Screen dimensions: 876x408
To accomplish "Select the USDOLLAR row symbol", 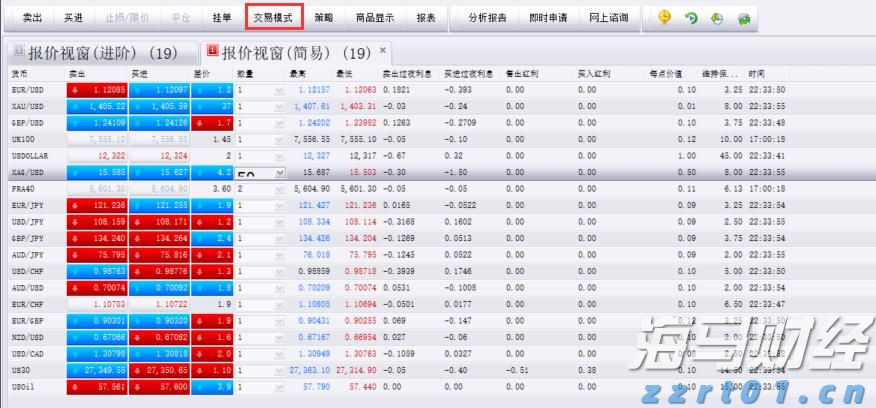I will (30, 156).
